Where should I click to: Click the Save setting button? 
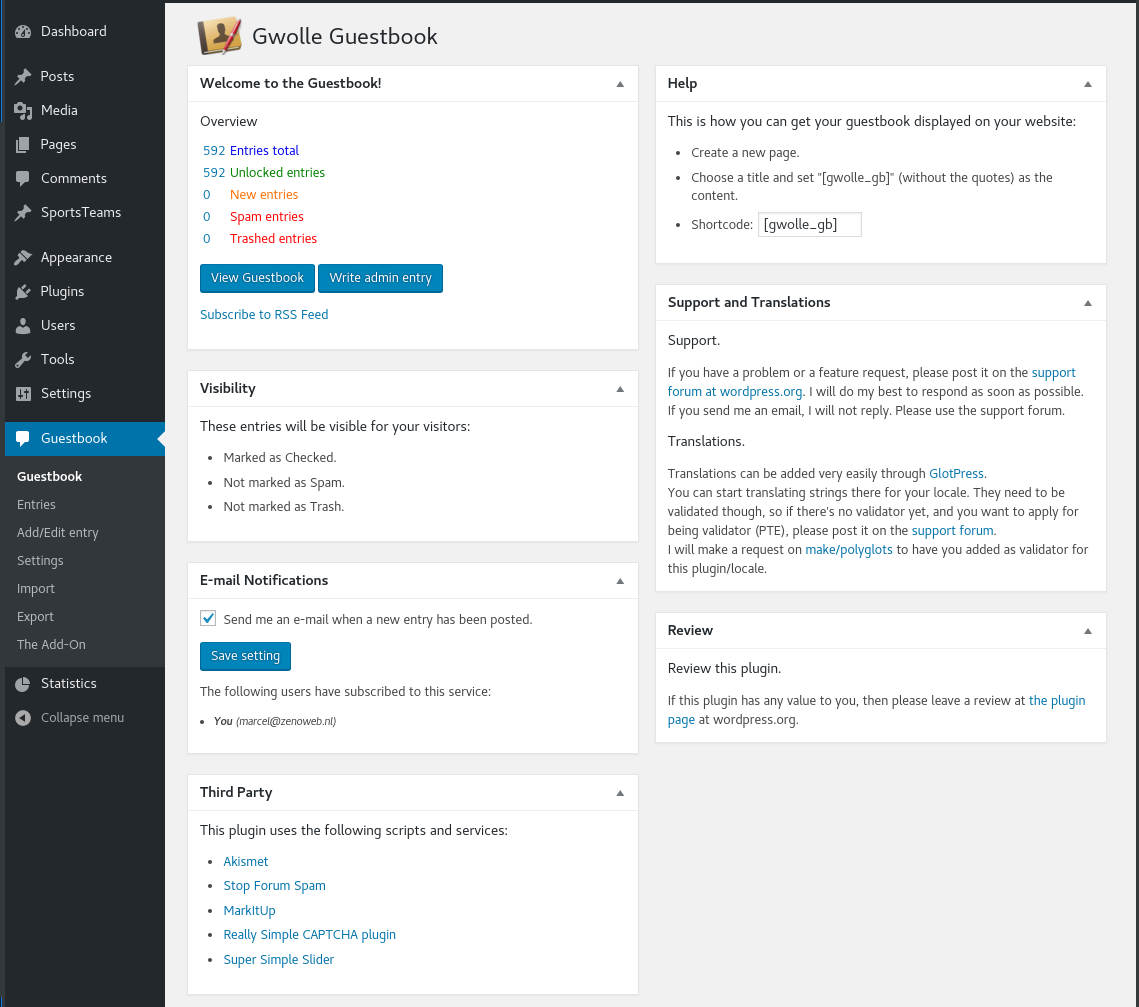coord(245,656)
